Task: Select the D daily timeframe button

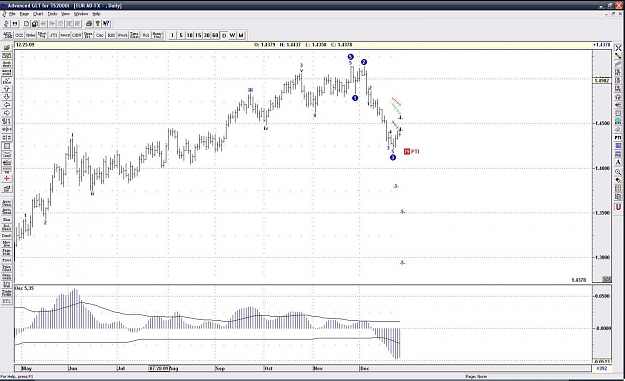Action: (x=224, y=35)
